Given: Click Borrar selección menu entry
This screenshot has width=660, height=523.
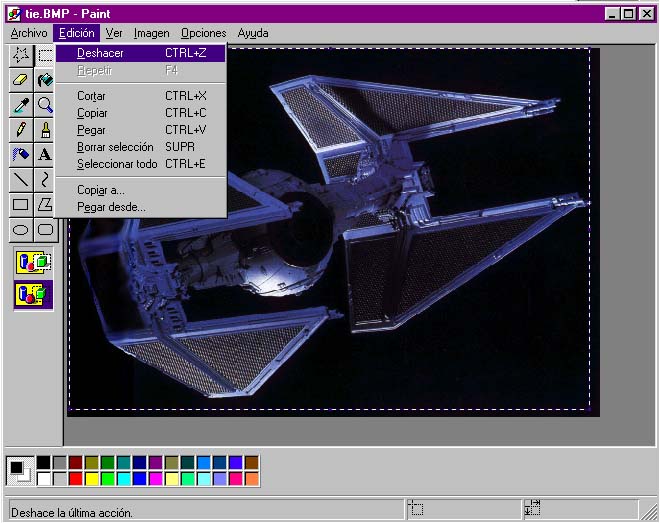Looking at the screenshot, I should 141,147.
